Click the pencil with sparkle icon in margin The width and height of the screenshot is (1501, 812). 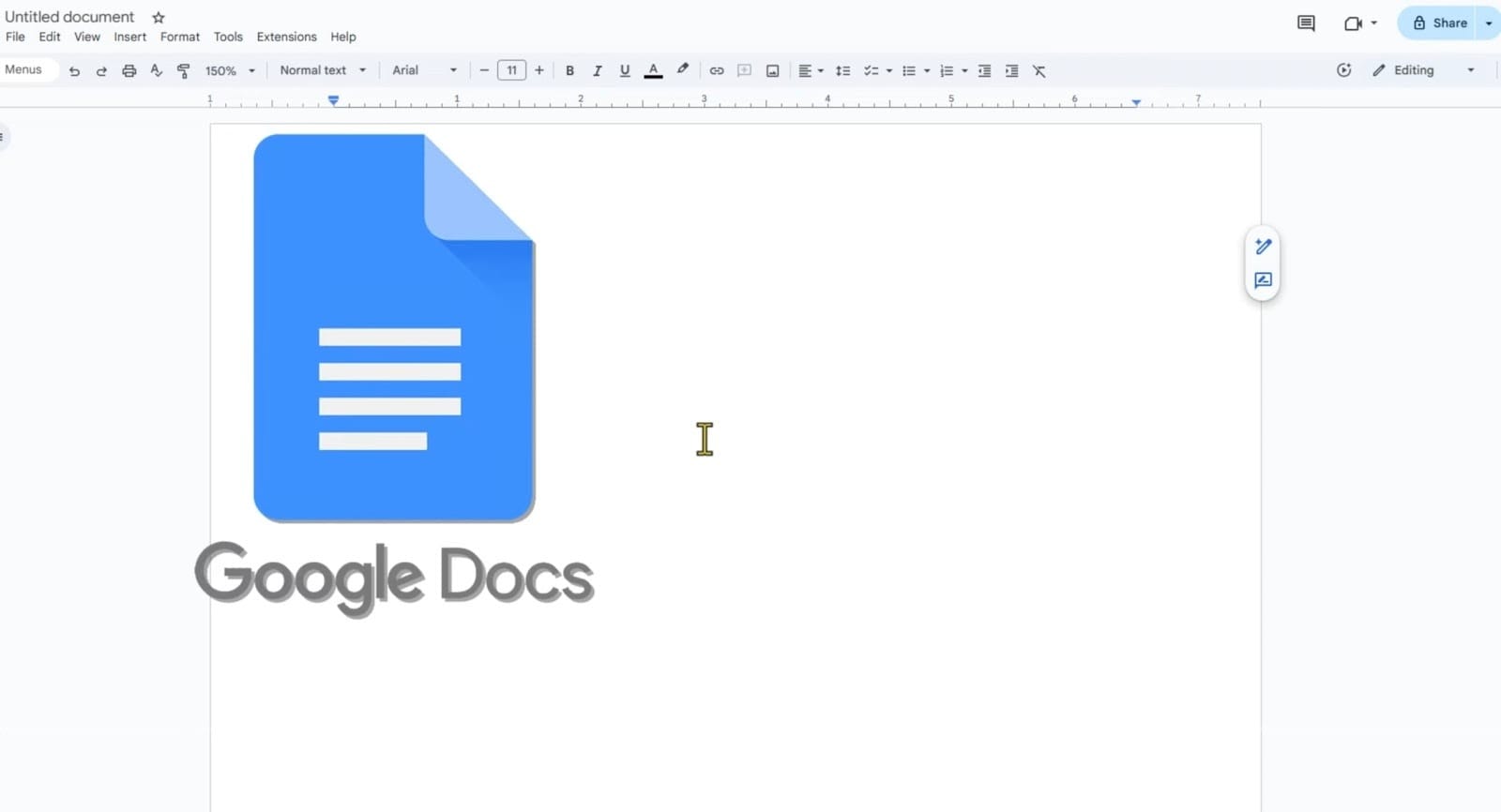coord(1263,246)
